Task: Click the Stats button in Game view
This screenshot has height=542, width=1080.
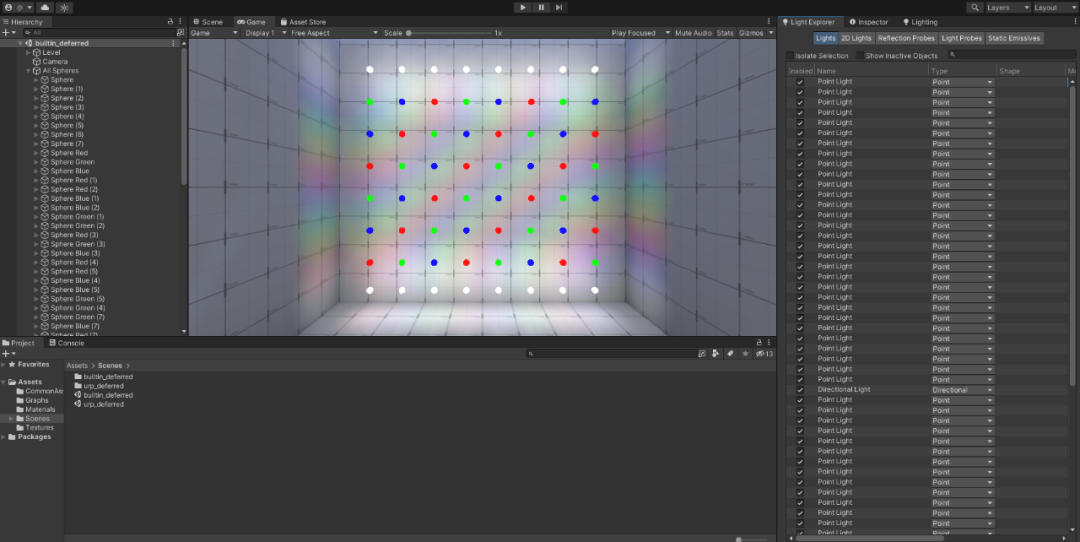Action: tap(725, 33)
